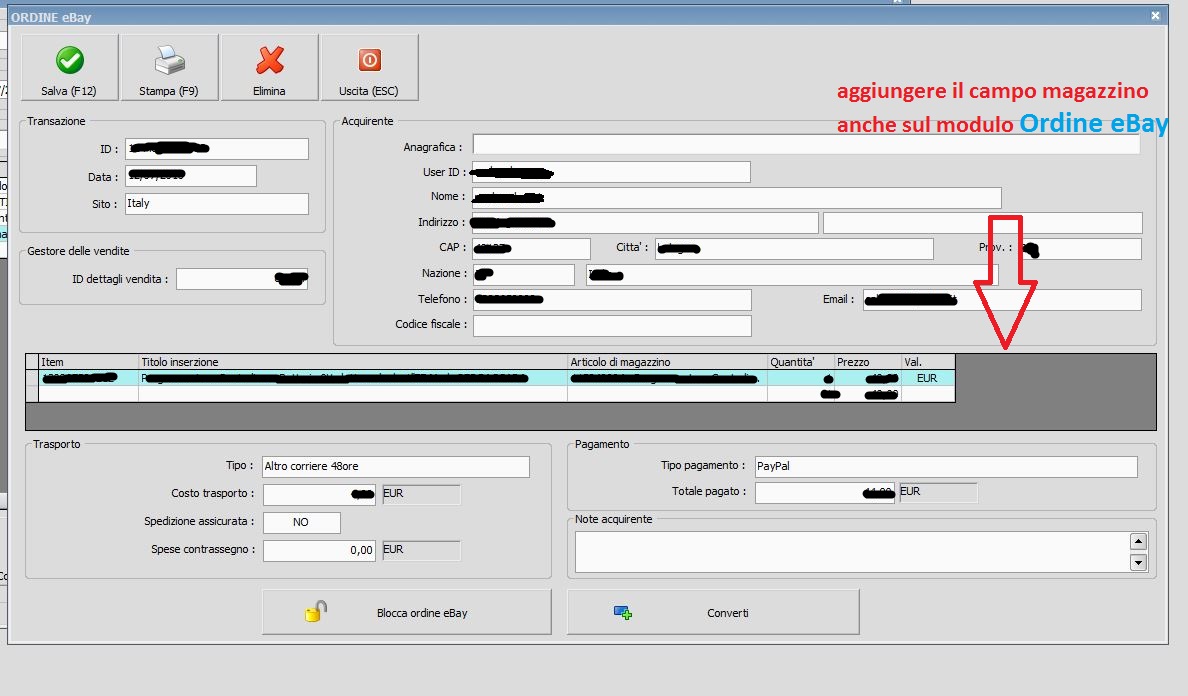
Task: Click the first Indirizzo field
Action: point(645,223)
